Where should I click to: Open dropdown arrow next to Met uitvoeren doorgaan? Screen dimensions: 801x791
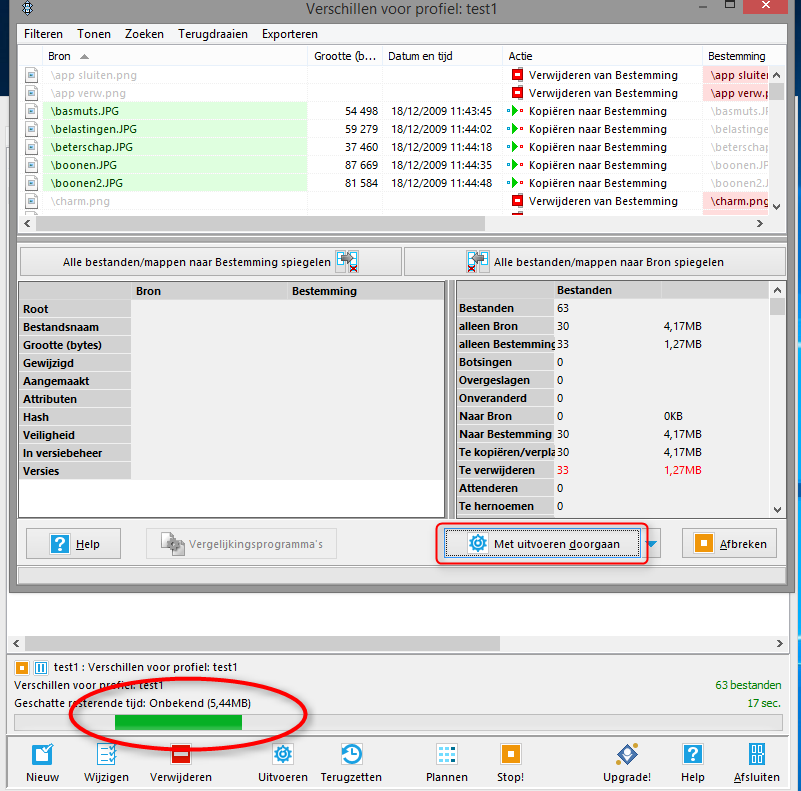[652, 544]
